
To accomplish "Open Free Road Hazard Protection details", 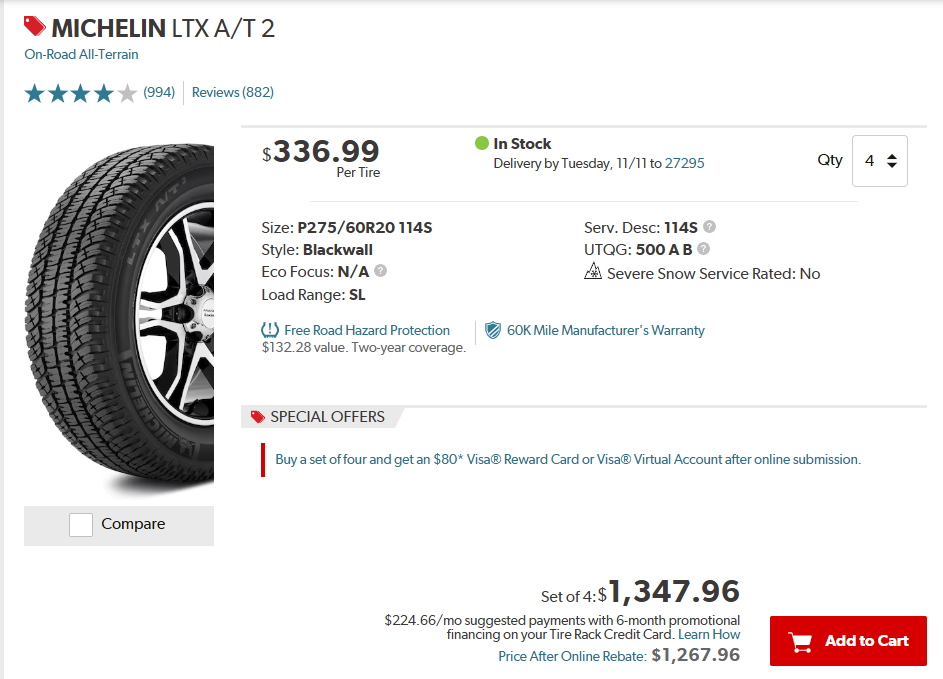I will [x=367, y=330].
